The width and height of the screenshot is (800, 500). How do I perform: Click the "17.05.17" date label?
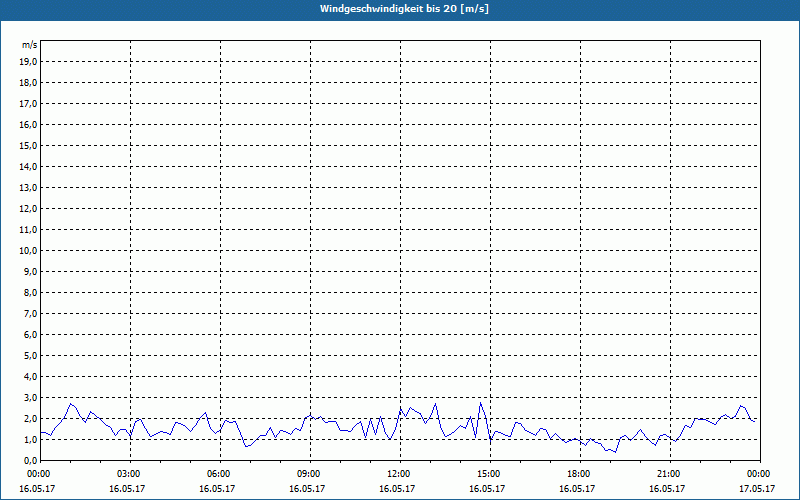(x=757, y=489)
